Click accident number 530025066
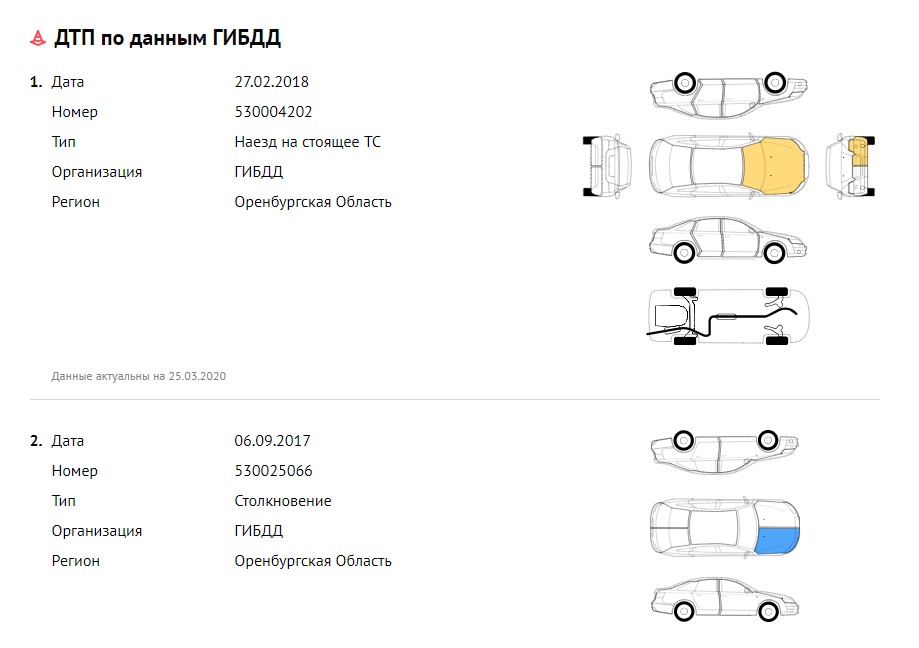 (x=273, y=471)
